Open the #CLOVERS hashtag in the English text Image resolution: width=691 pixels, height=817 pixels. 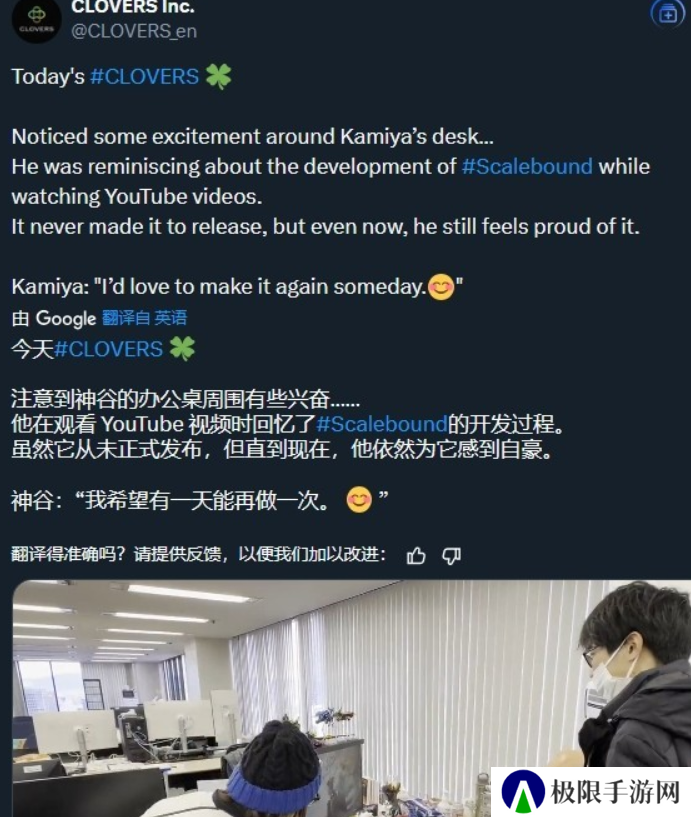click(x=144, y=77)
